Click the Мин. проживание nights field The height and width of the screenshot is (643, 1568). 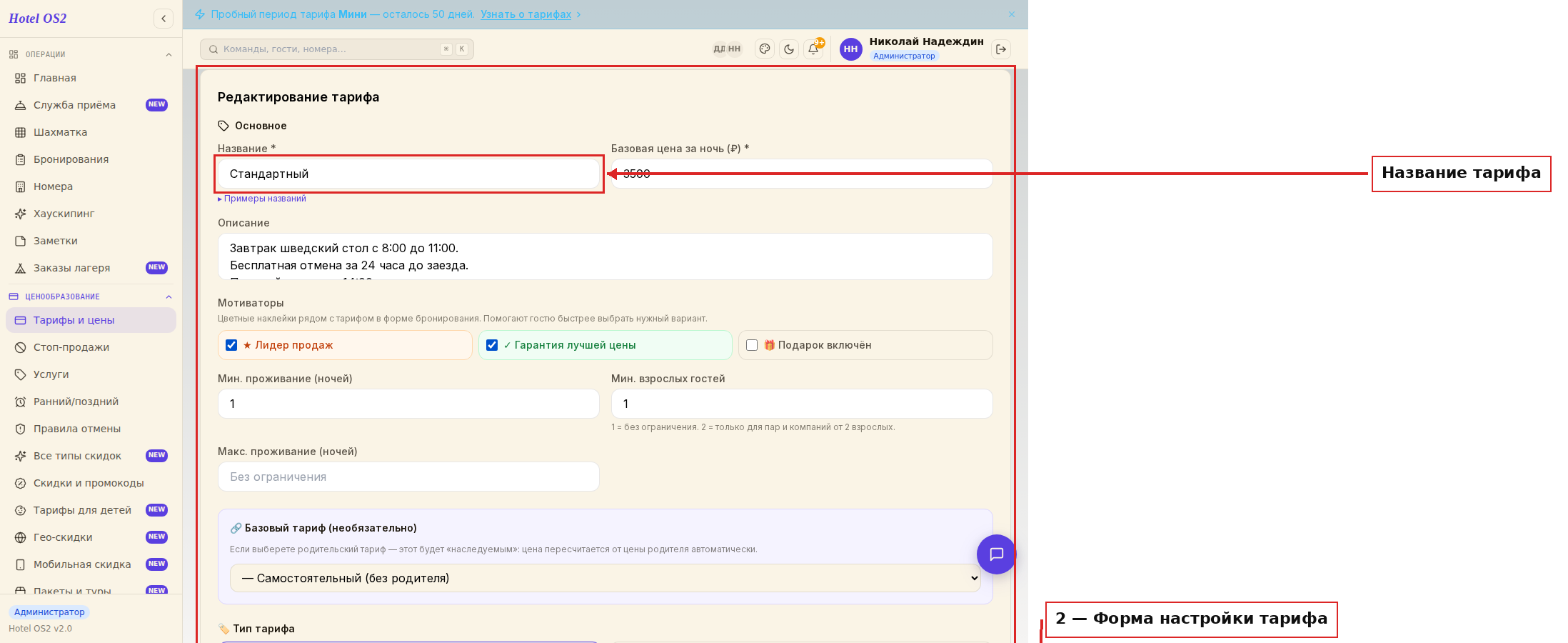408,404
